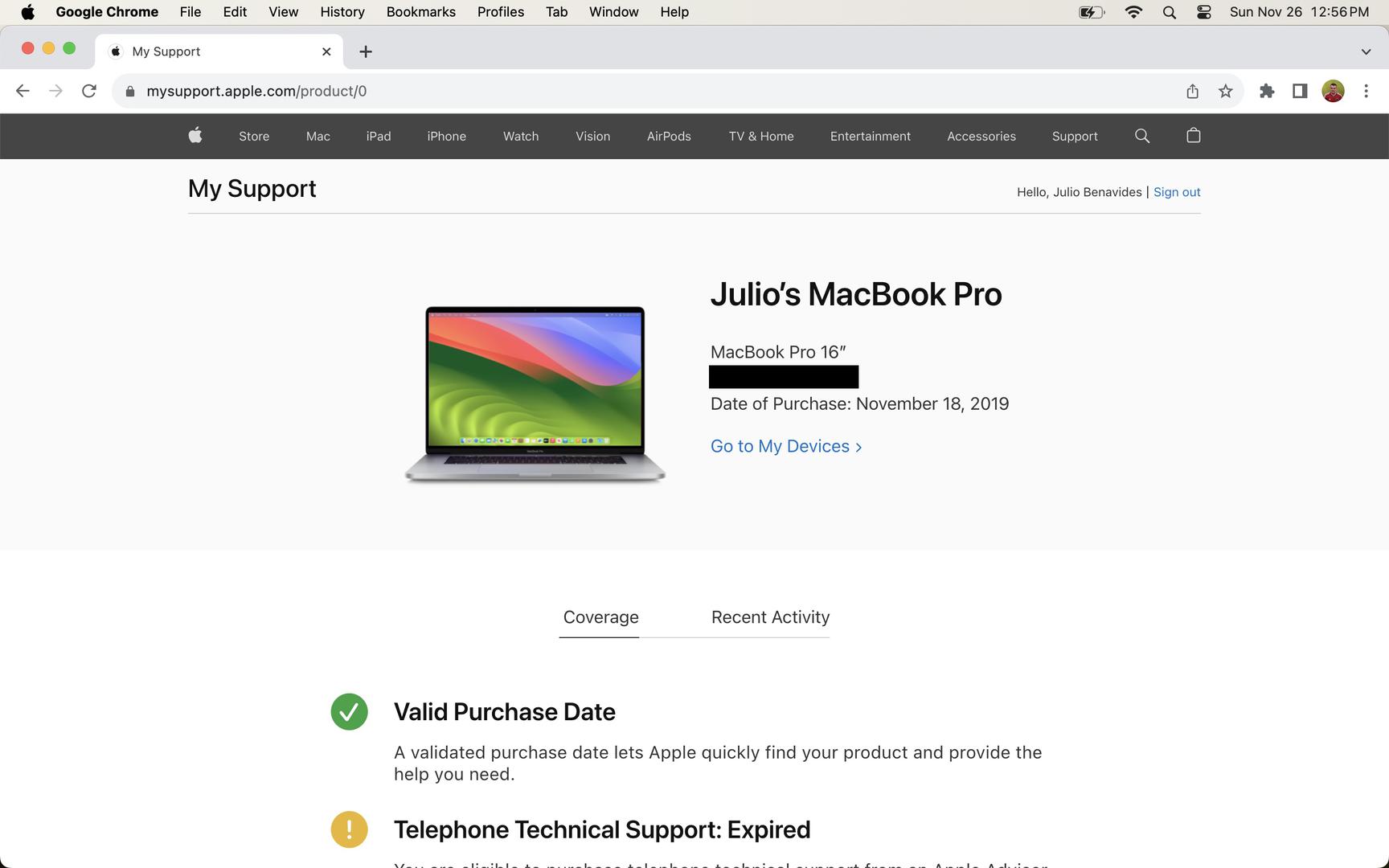Open Control Center in menu bar
This screenshot has height=868, width=1389.
pos(1204,12)
